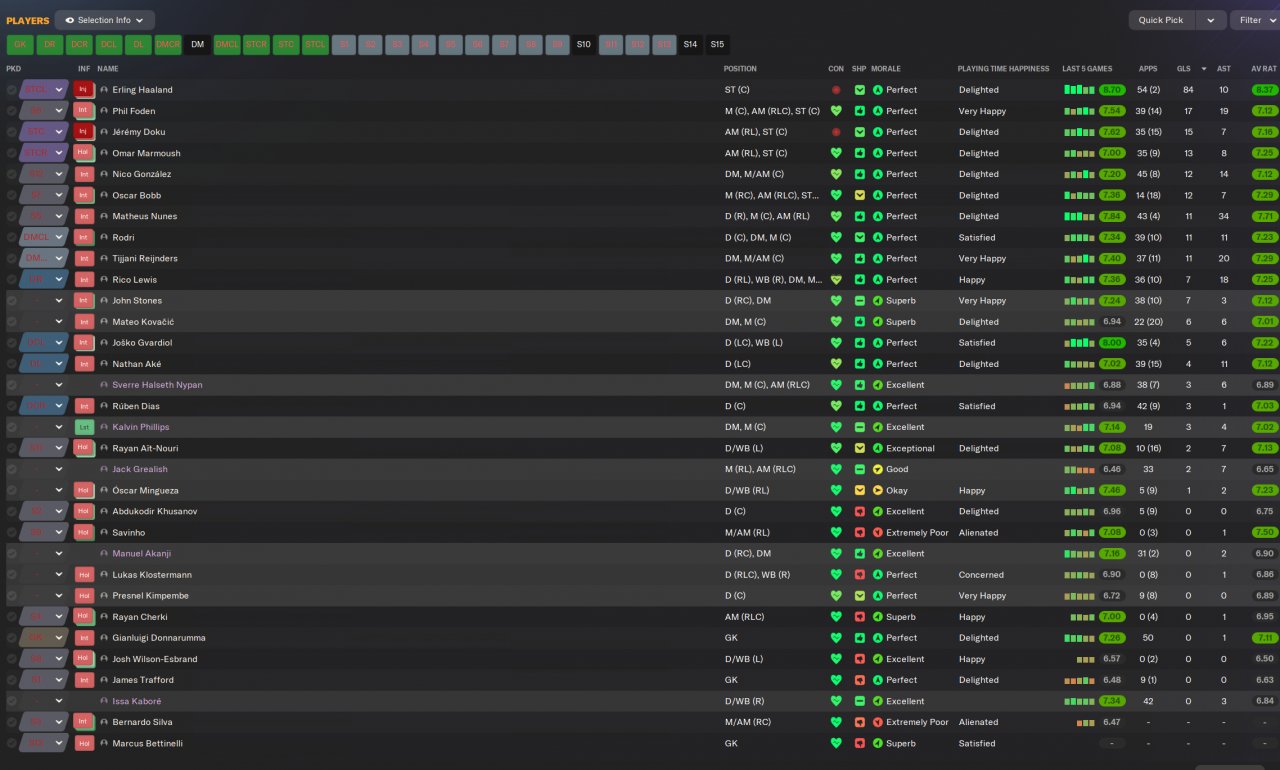
Task: Click Bernardo Silva's Extremely Poor morale icon
Action: click(877, 722)
